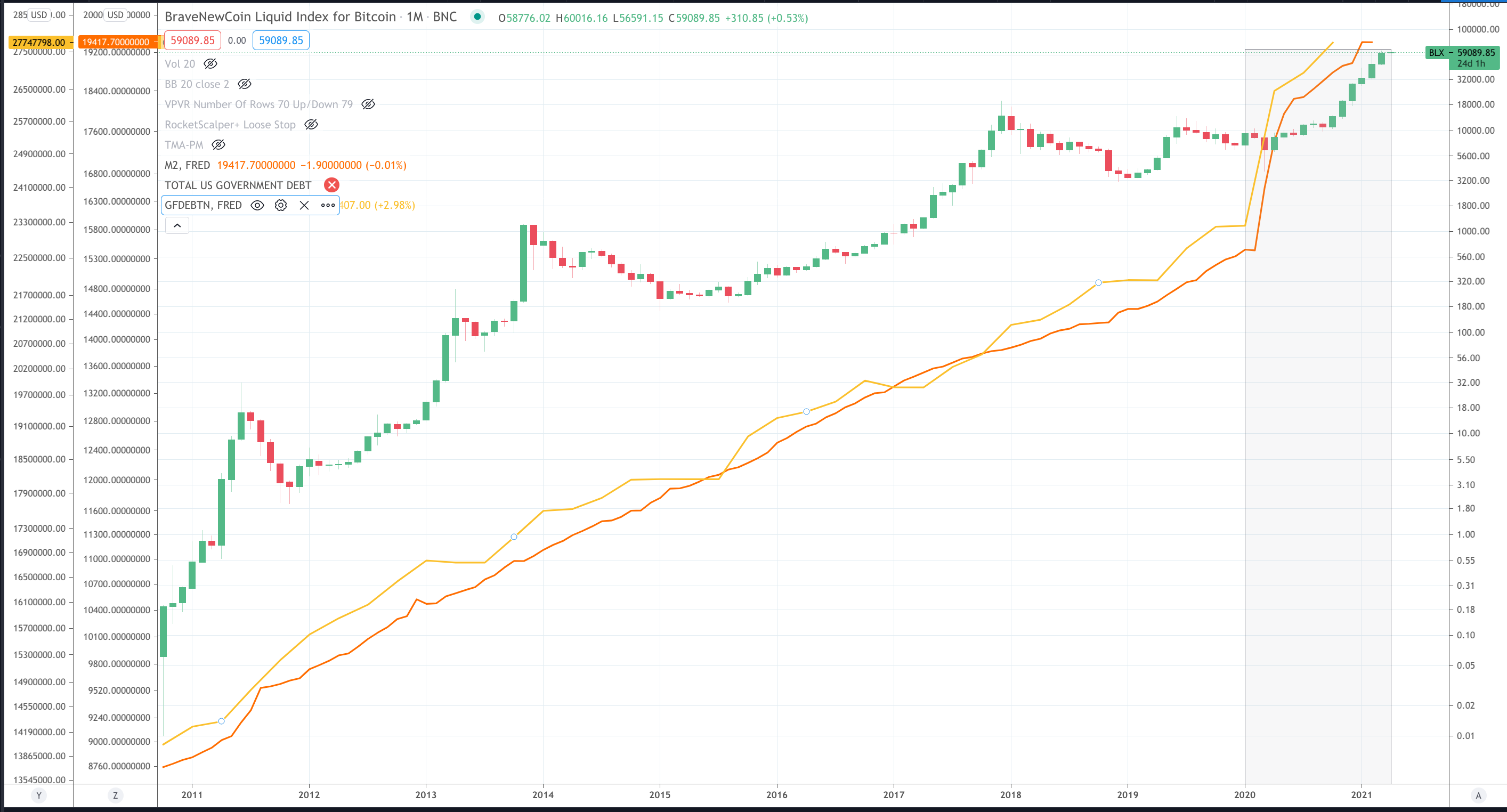Unhide the TMA-PM indicator
Screen dimensions: 1507x812
pos(218,144)
